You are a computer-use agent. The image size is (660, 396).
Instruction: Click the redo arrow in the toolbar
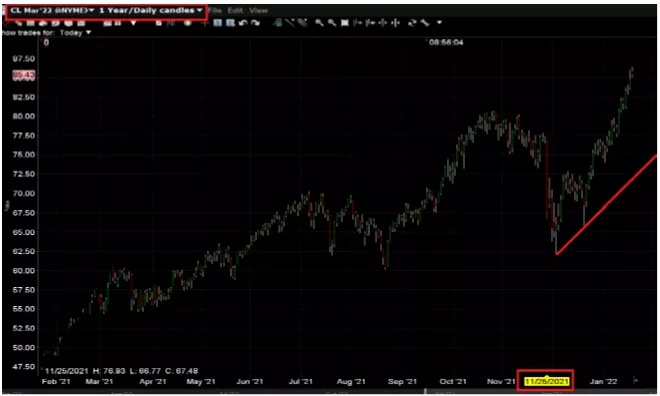pos(255,23)
